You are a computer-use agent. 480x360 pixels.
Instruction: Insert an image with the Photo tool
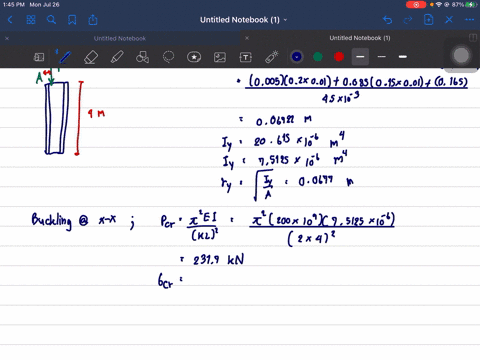pyautogui.click(x=220, y=57)
